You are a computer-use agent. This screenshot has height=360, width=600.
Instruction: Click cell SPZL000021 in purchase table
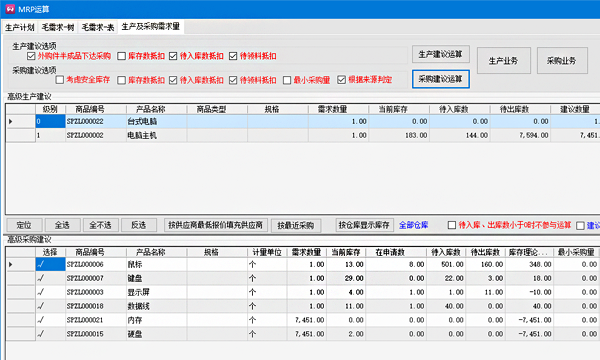[96, 320]
